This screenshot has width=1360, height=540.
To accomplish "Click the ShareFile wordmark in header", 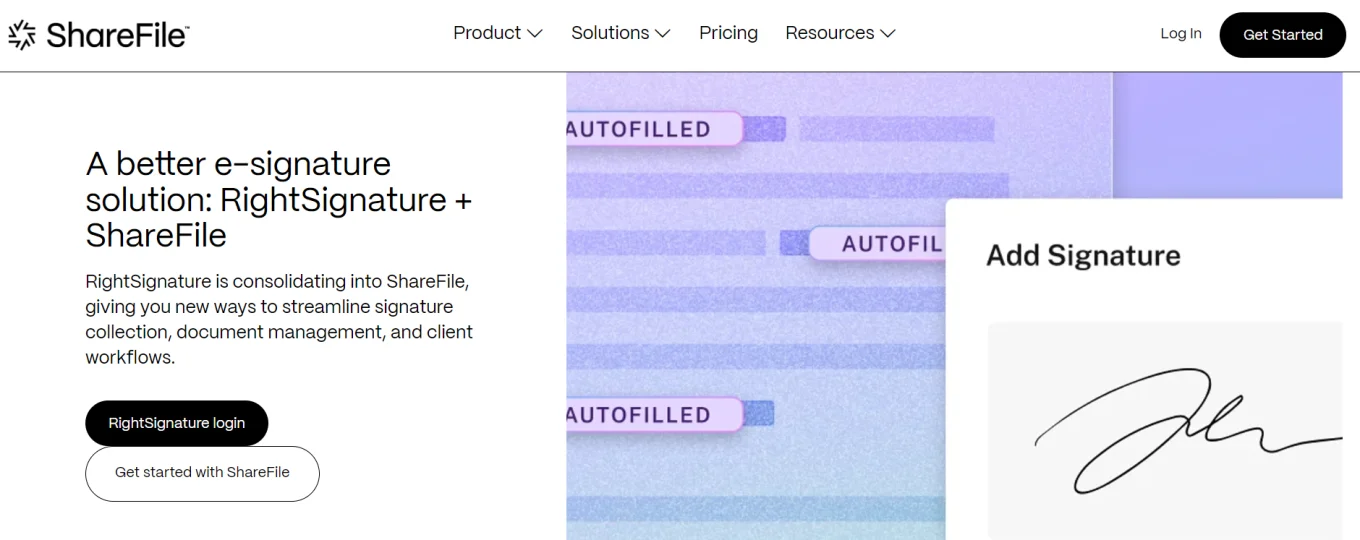I will point(117,35).
